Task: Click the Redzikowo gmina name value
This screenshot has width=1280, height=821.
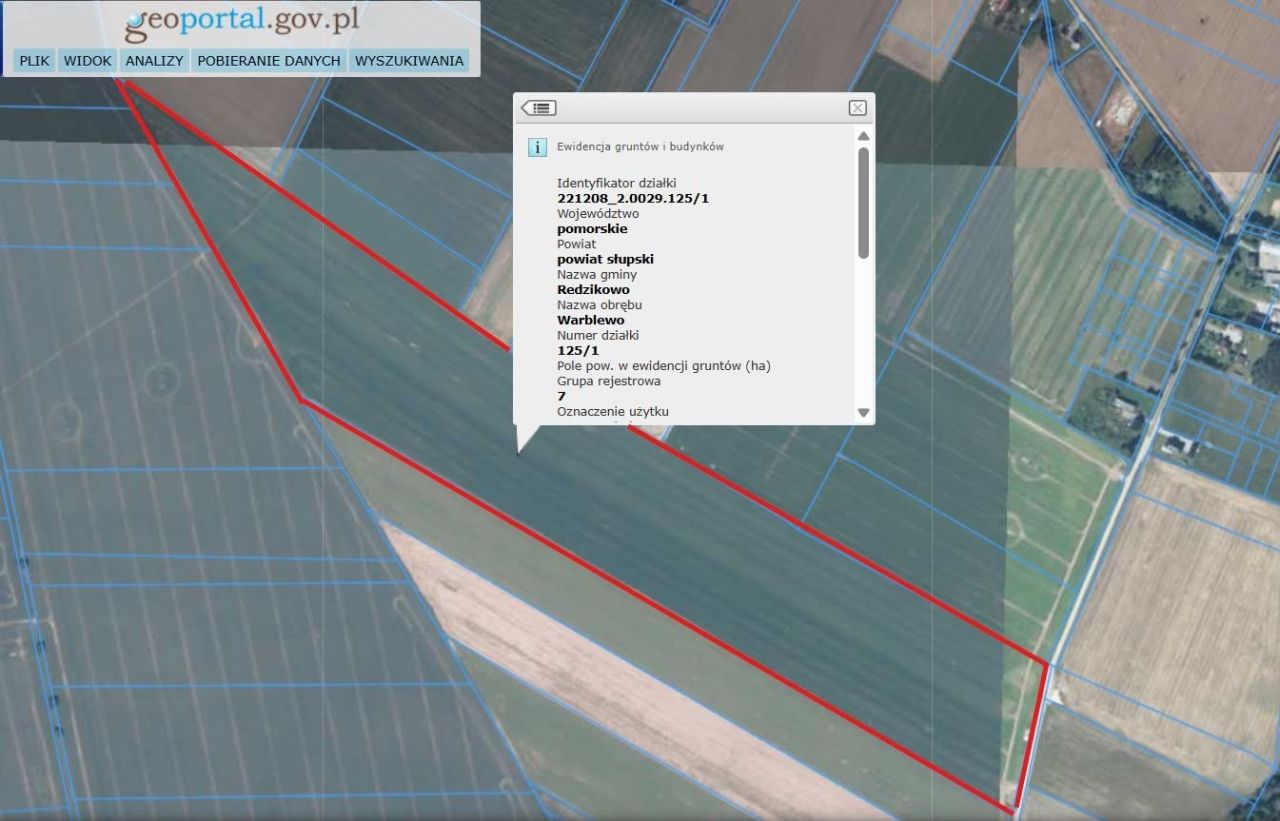Action: point(593,290)
